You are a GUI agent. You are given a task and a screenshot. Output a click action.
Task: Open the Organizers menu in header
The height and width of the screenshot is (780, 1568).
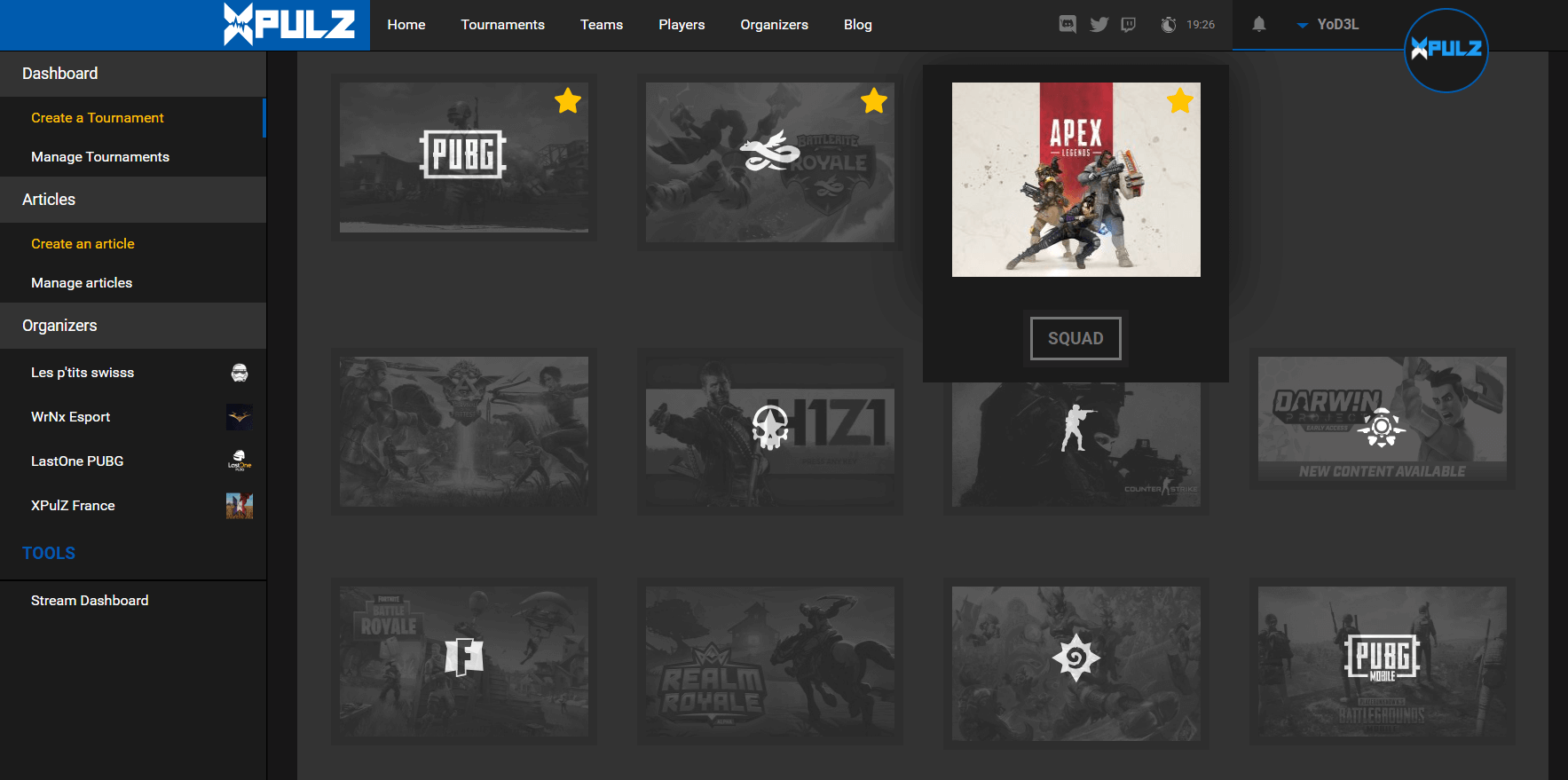775,25
